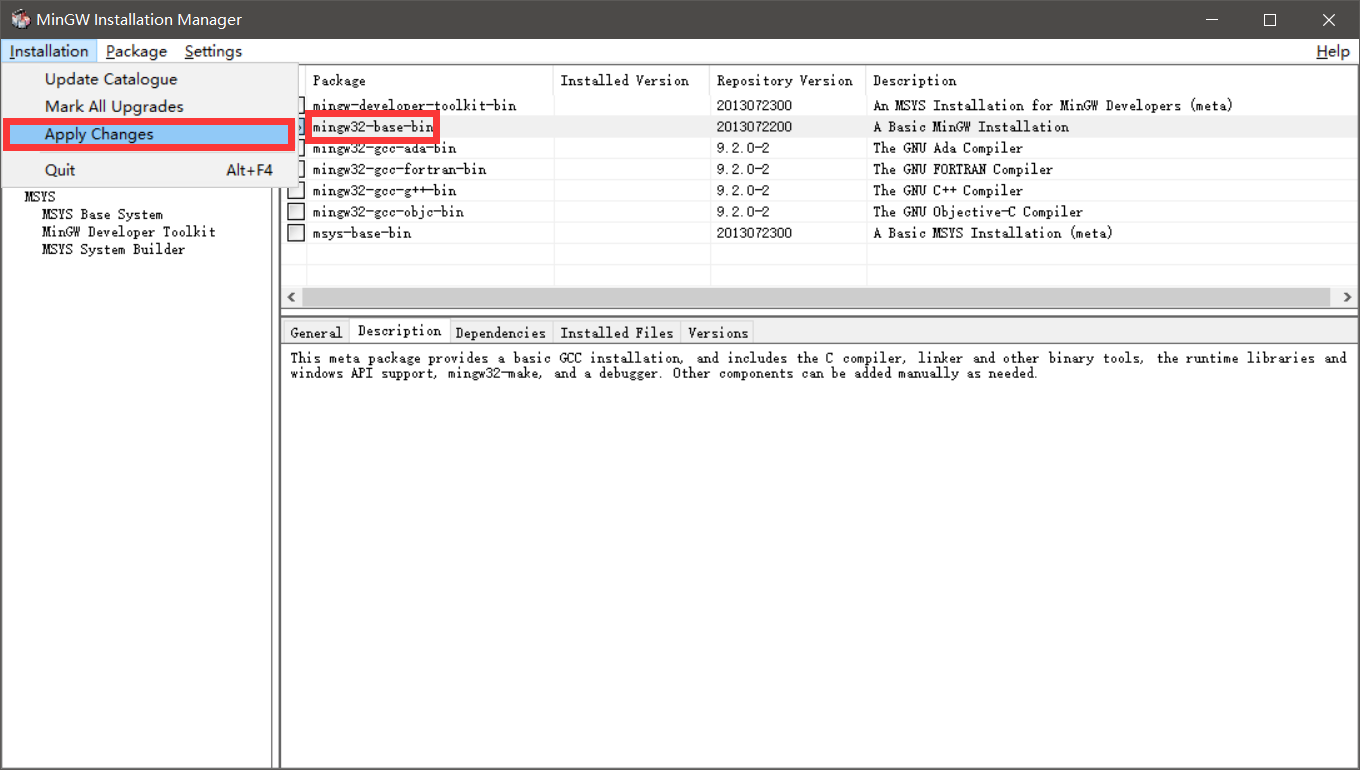Select the msys-base-bin package name
Viewport: 1360px width, 770px height.
(362, 233)
